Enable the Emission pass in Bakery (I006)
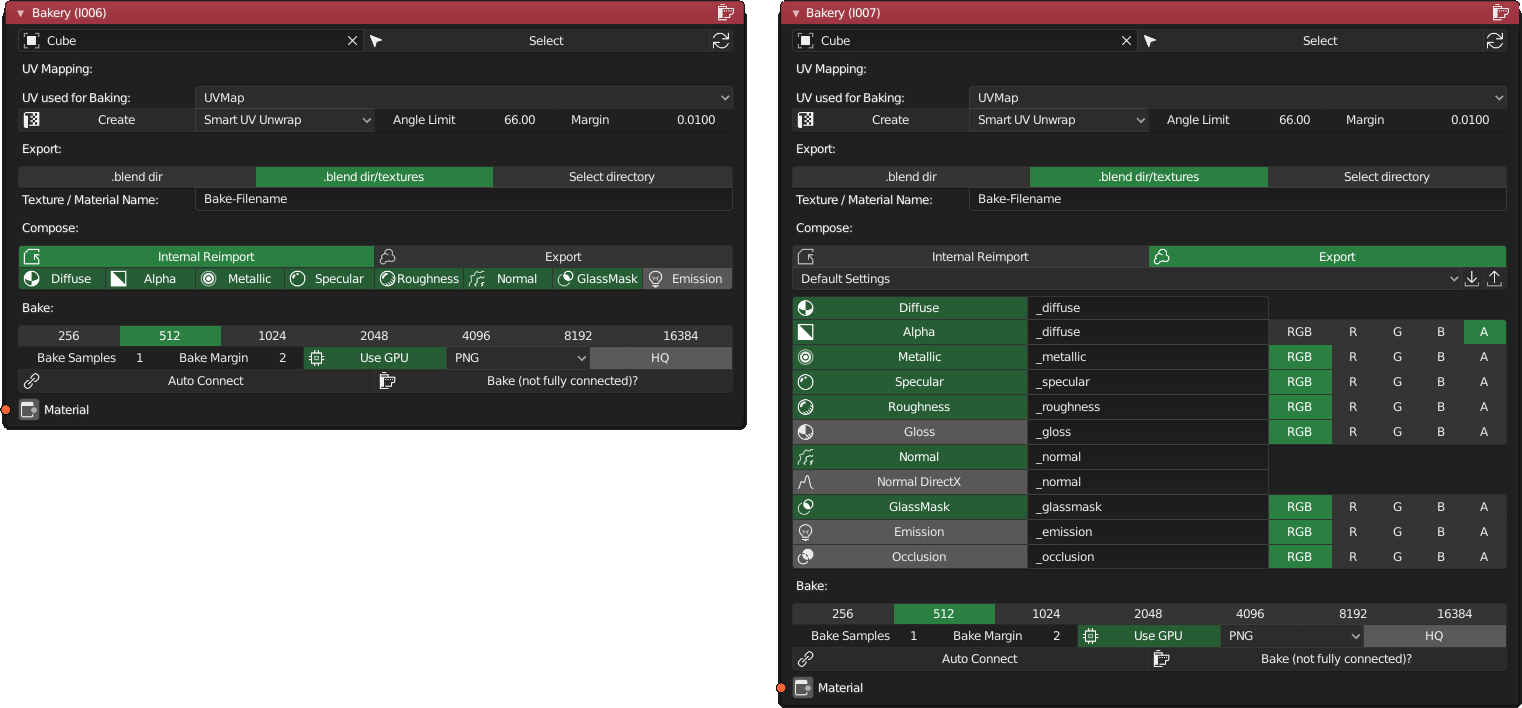The width and height of the screenshot is (1522, 708). tap(688, 279)
